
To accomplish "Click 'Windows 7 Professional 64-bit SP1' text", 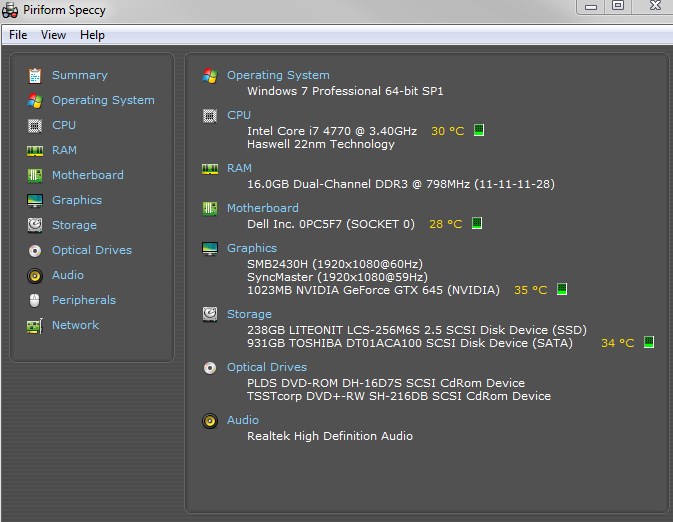I will coord(345,91).
